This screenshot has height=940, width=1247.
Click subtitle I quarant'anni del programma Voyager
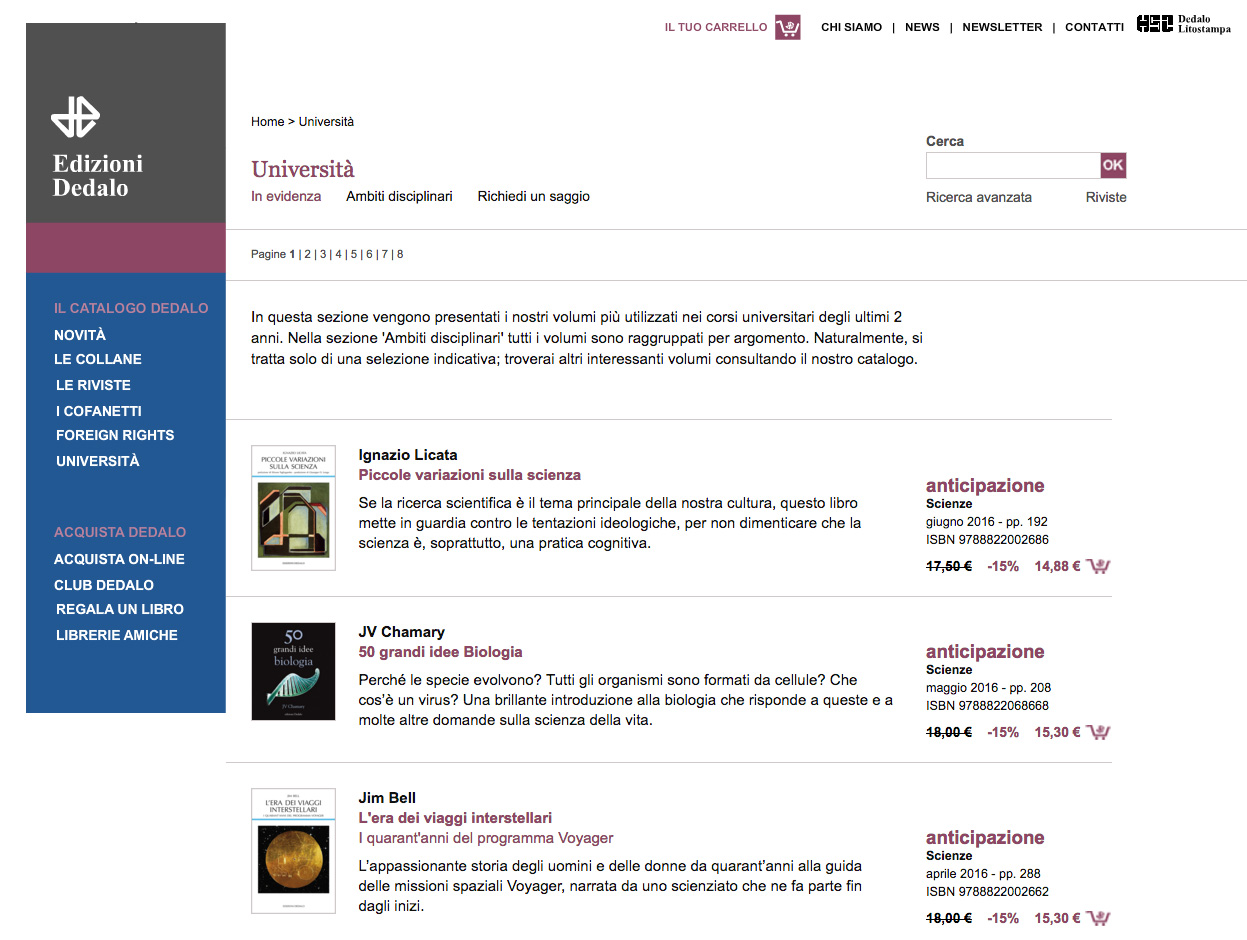pos(486,838)
